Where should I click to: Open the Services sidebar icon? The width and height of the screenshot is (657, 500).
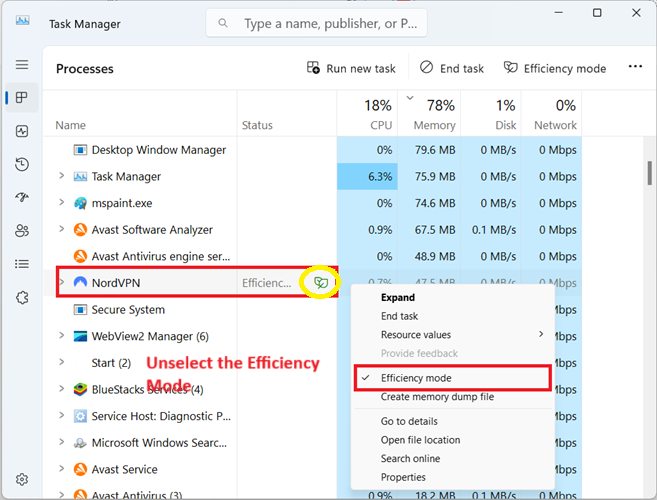coord(22,298)
